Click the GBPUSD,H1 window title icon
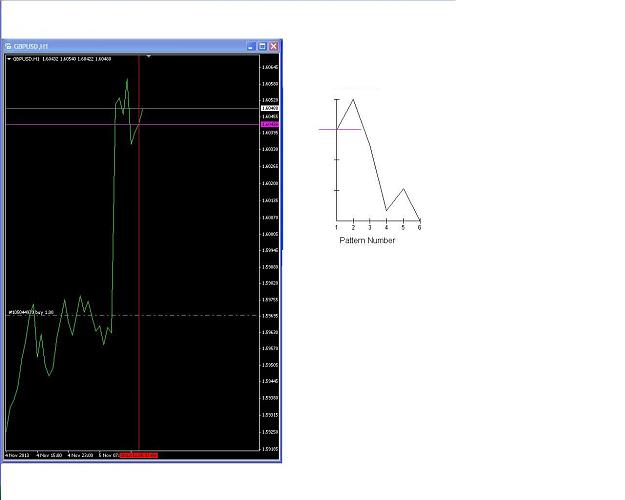Image resolution: width=625 pixels, height=500 pixels. [x=8, y=46]
